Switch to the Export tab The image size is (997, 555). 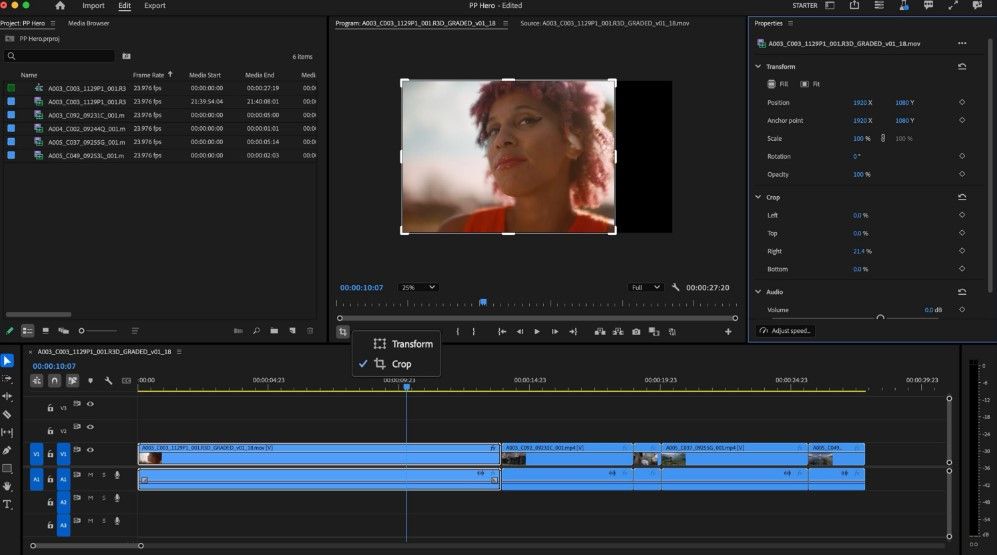(155, 6)
